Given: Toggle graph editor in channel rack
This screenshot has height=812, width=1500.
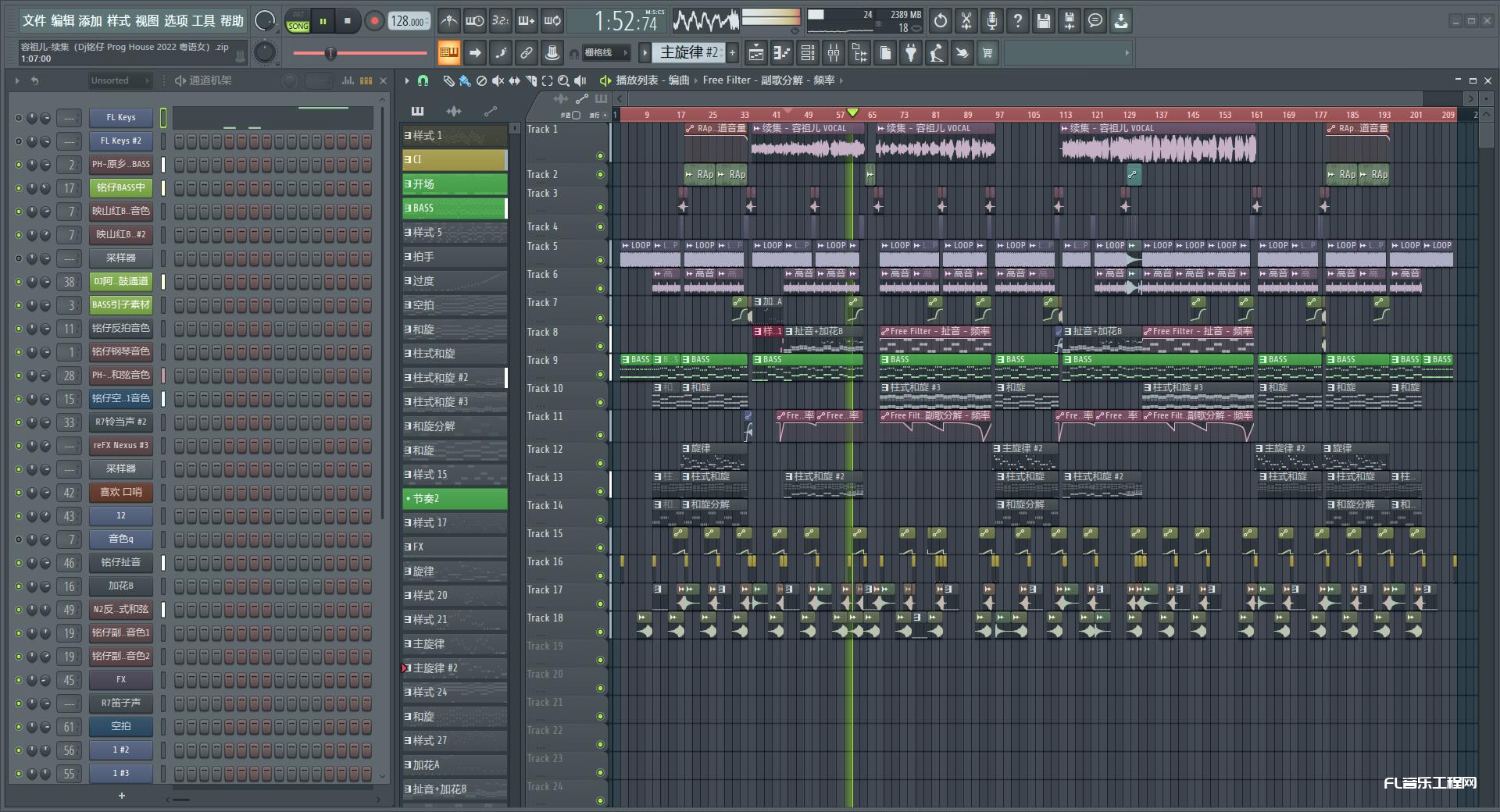Looking at the screenshot, I should (348, 80).
